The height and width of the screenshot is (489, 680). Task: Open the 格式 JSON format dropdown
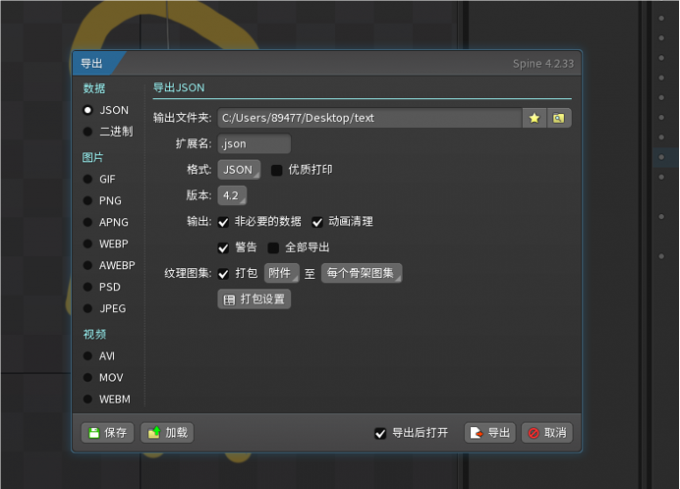point(239,170)
